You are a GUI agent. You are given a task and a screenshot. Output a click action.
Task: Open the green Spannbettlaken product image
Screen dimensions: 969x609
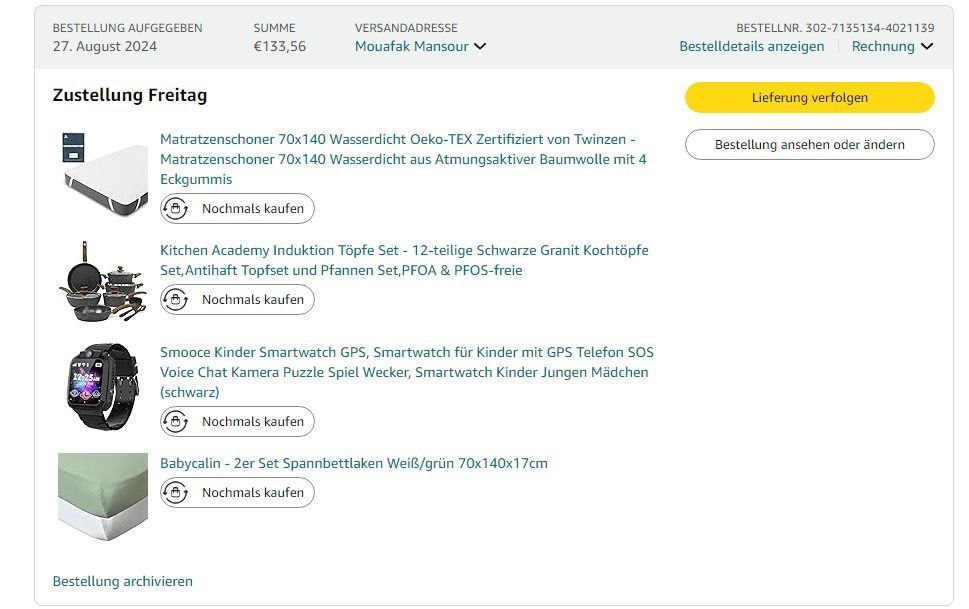tap(103, 496)
